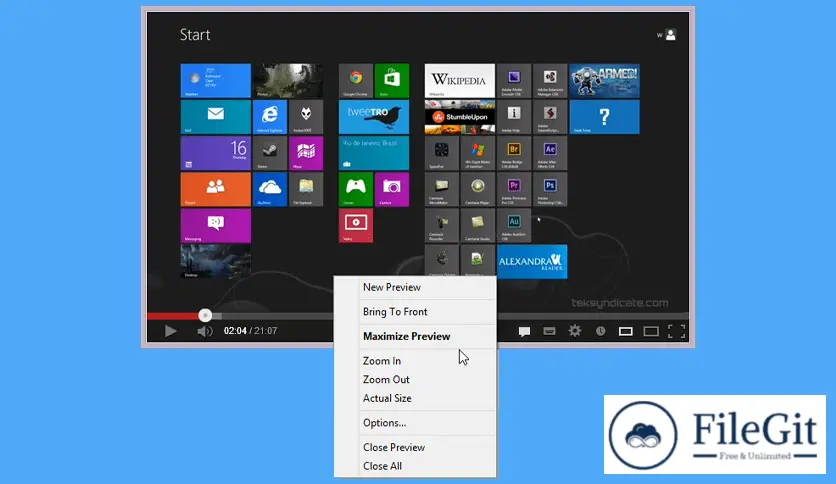The height and width of the screenshot is (484, 836).
Task: Click the Watch Later clock icon
Action: [x=600, y=331]
